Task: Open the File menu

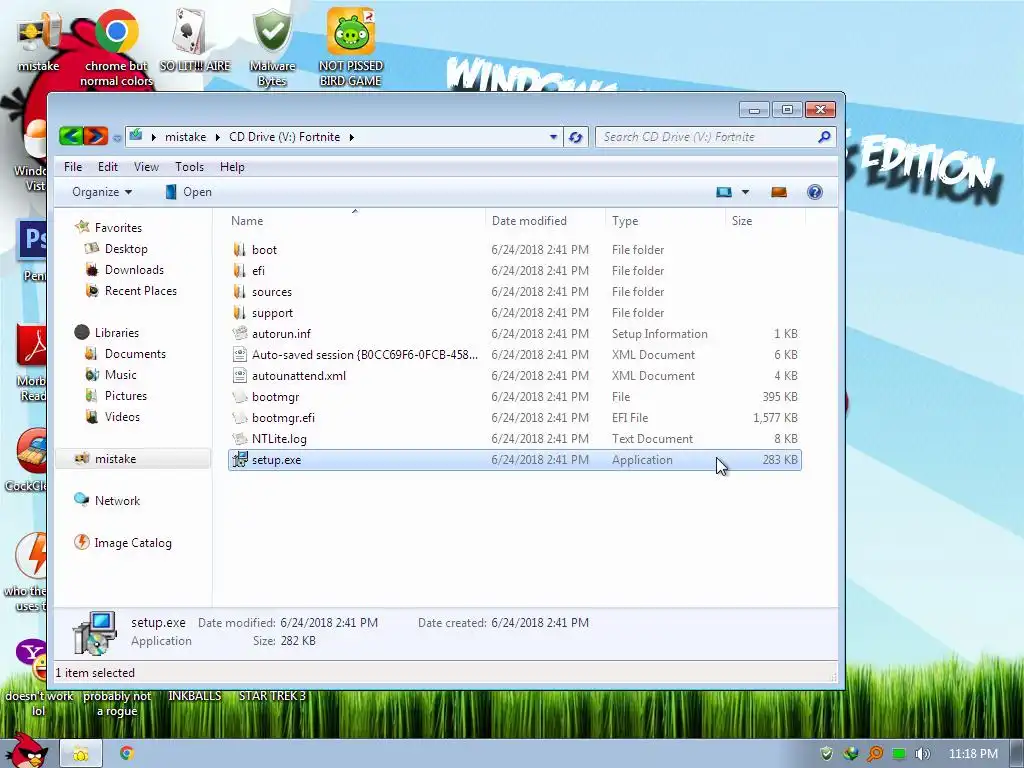Action: (73, 167)
